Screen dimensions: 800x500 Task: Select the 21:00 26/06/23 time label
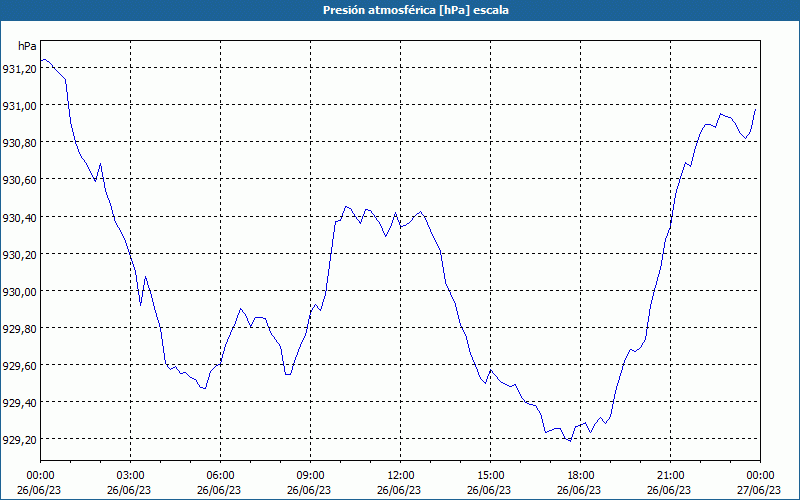pos(670,483)
